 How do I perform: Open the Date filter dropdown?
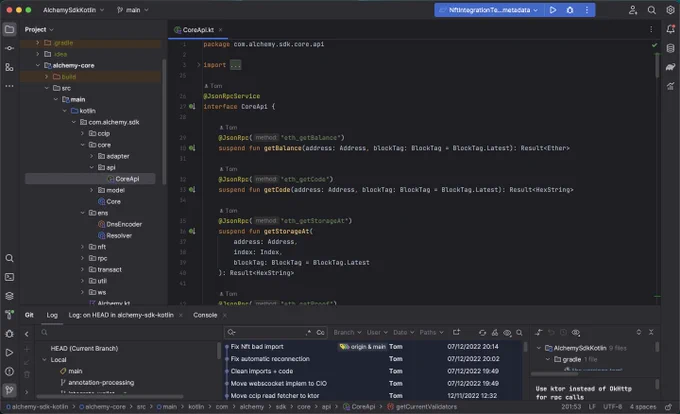point(403,333)
